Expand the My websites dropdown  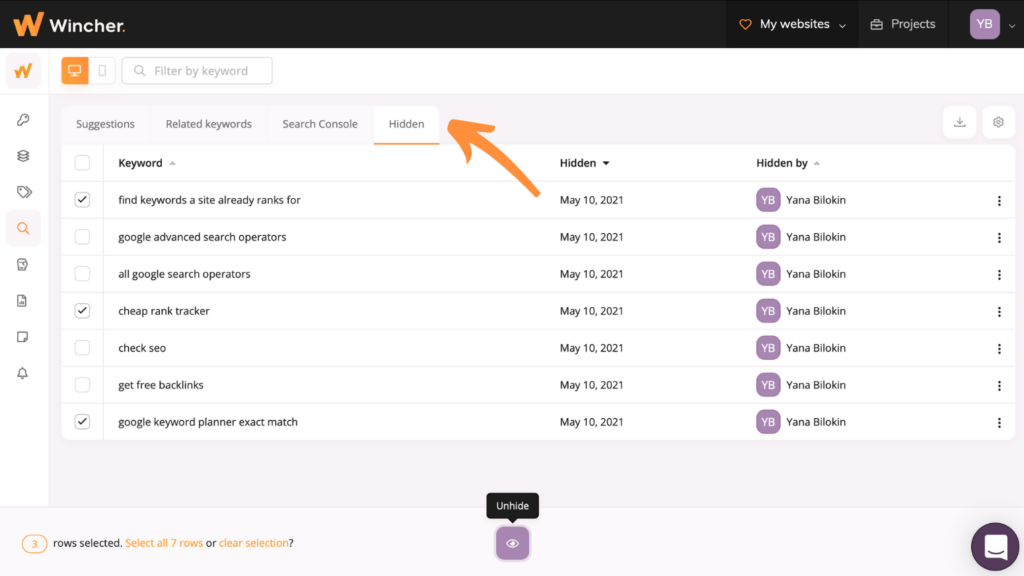point(794,24)
